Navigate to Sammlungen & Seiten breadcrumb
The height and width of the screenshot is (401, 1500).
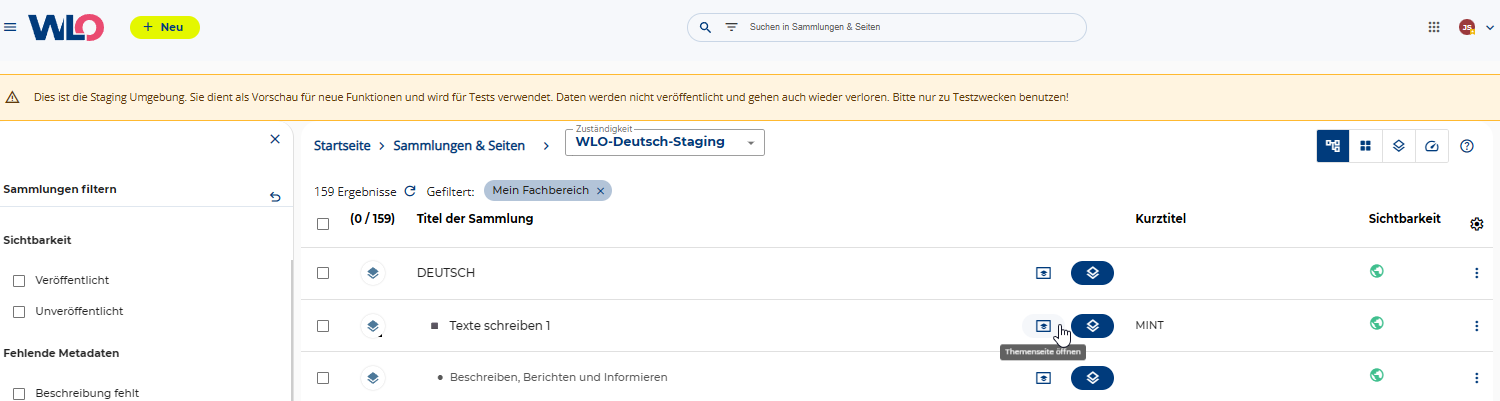tap(459, 146)
